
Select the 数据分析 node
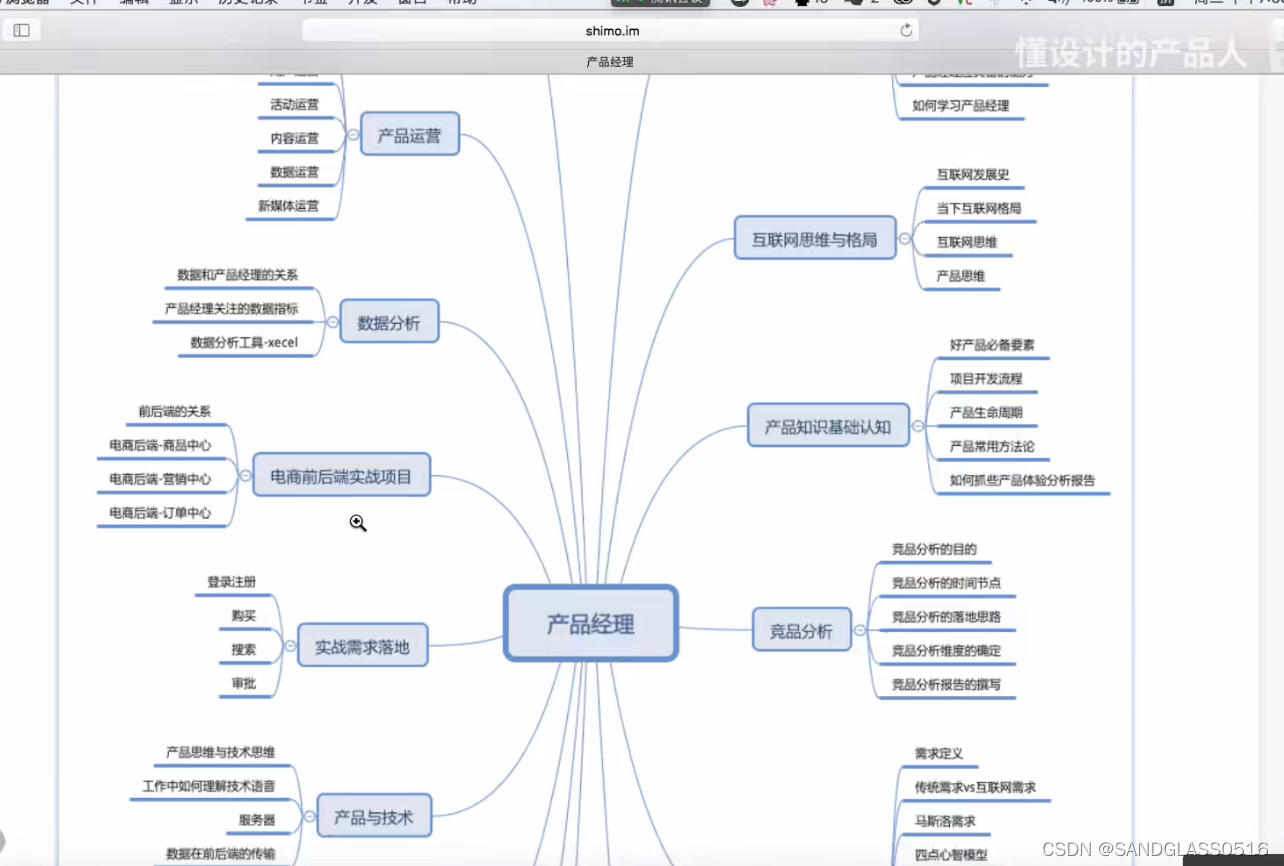click(x=389, y=322)
